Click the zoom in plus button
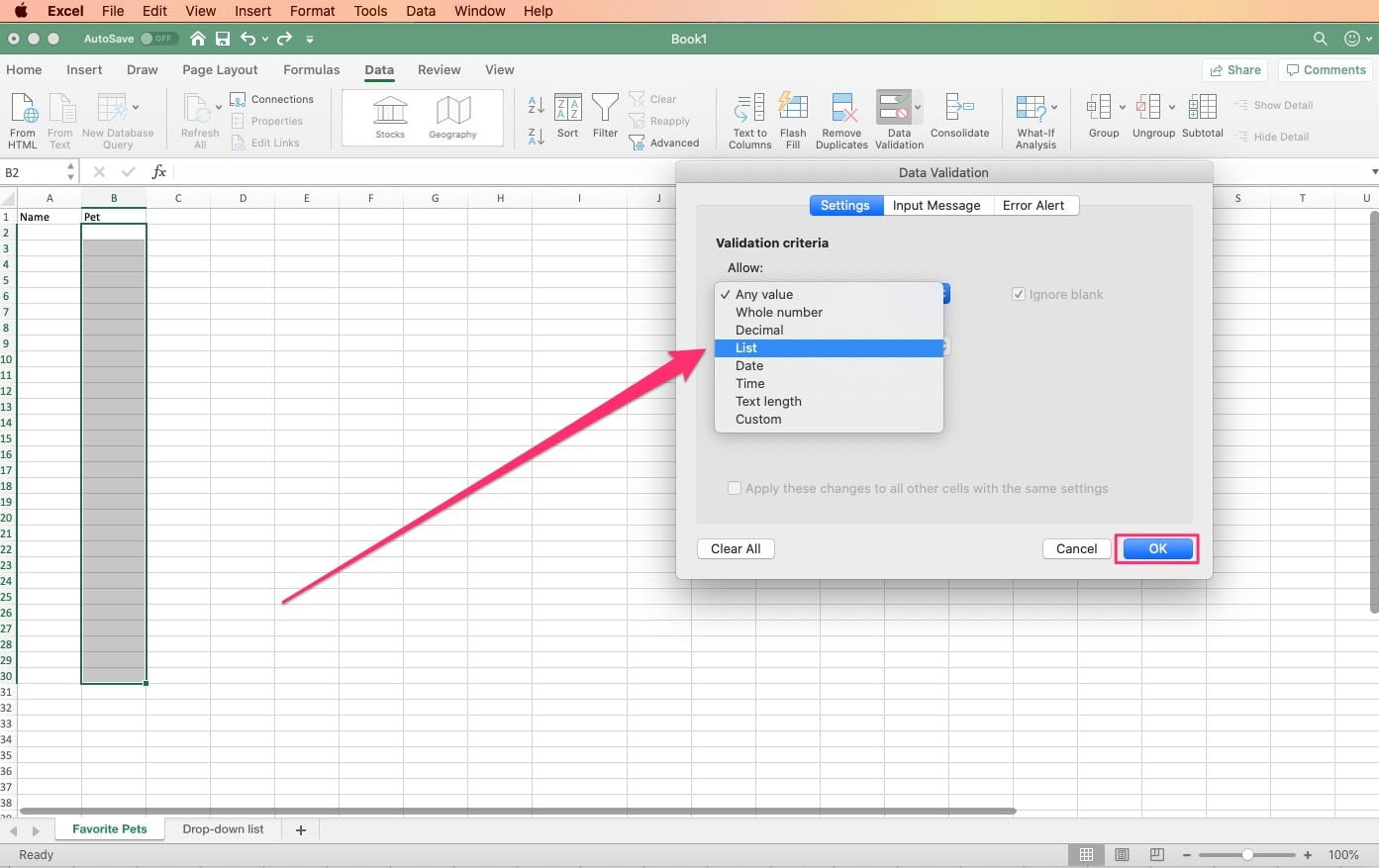Viewport: 1379px width, 868px height. coord(1308,854)
